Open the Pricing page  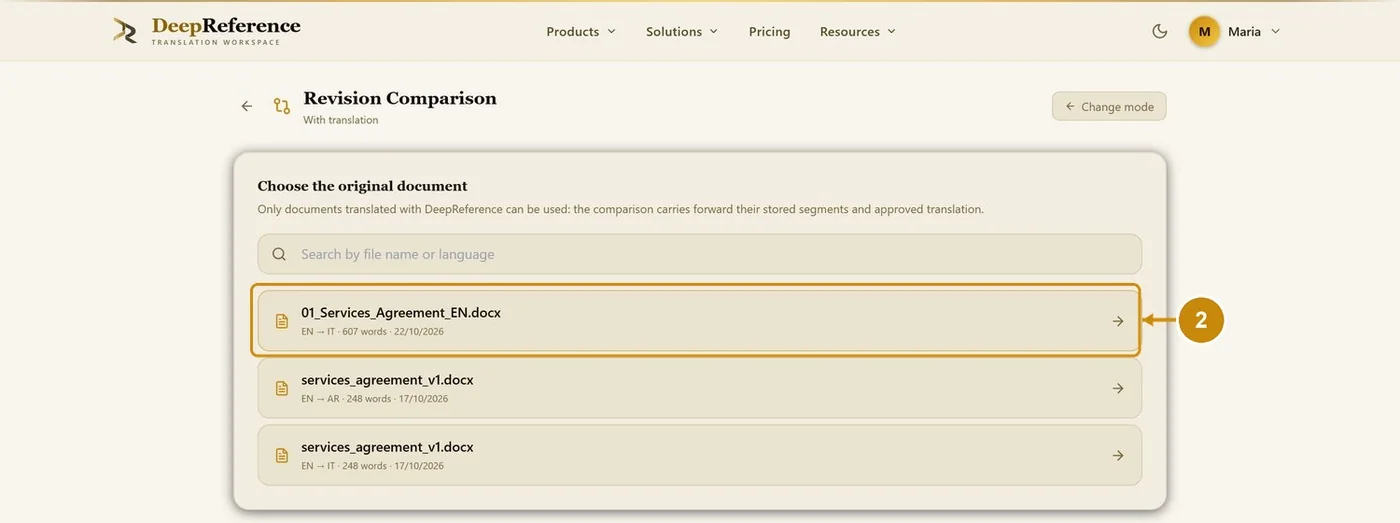click(x=769, y=31)
